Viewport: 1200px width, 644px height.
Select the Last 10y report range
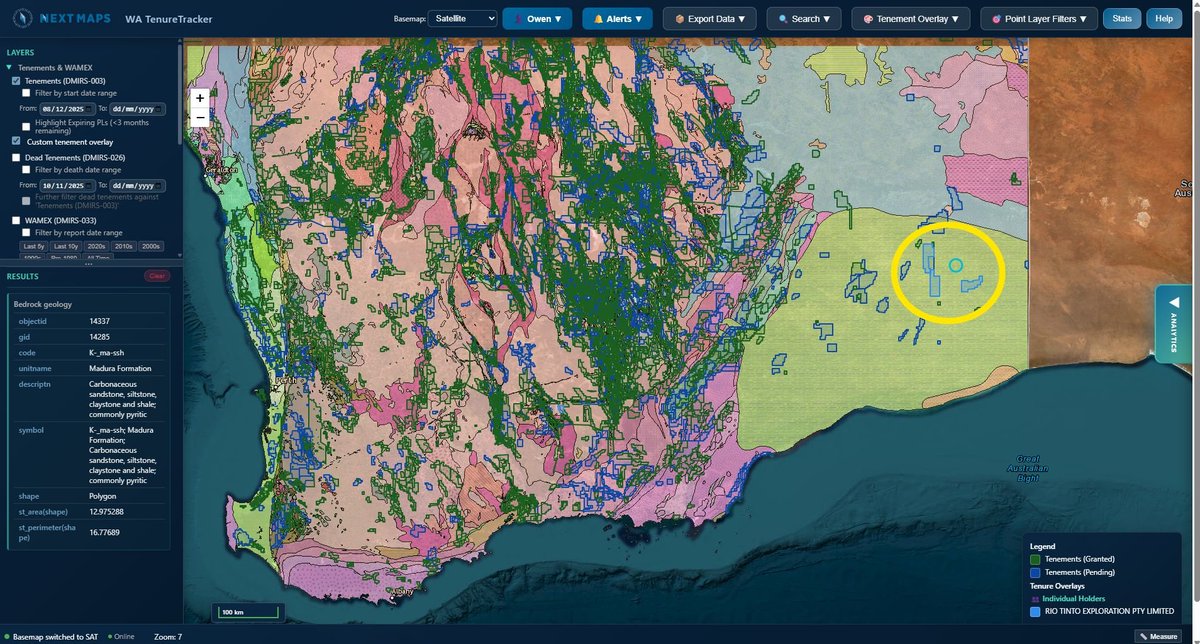tap(66, 246)
